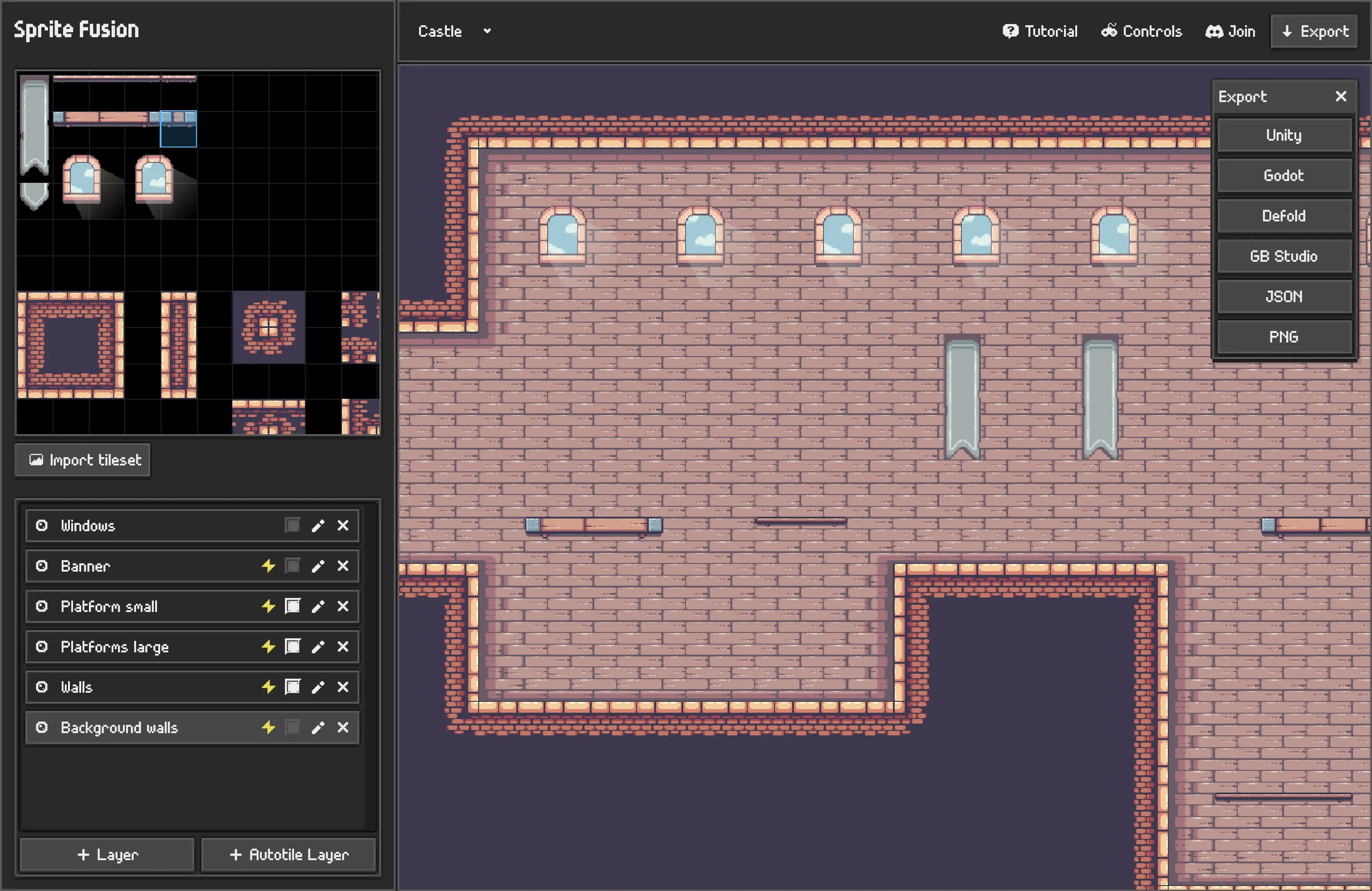Hide the Platforms large layer
Viewport: 1372px width, 891px height.
[x=41, y=646]
